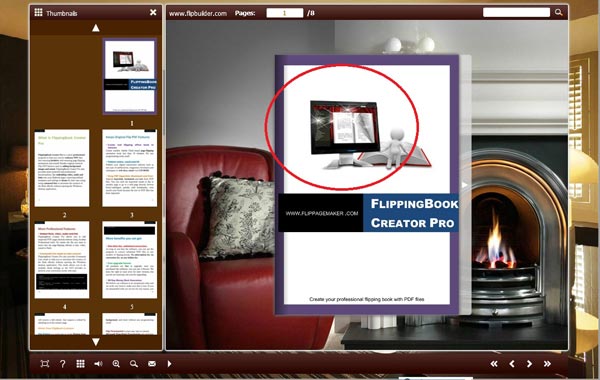Click the zoom in magnifier icon
The image size is (600, 380).
116,364
